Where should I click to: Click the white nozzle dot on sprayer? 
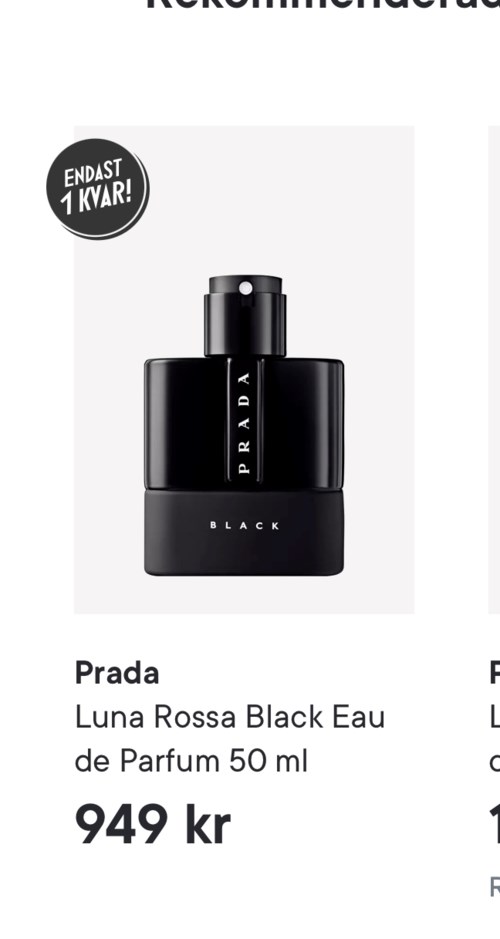click(x=246, y=288)
